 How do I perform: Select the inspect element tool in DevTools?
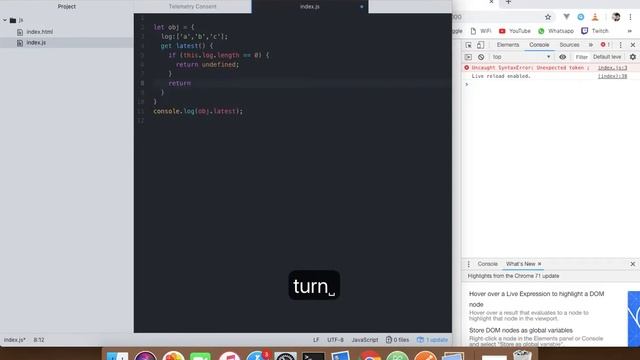pyautogui.click(x=468, y=45)
